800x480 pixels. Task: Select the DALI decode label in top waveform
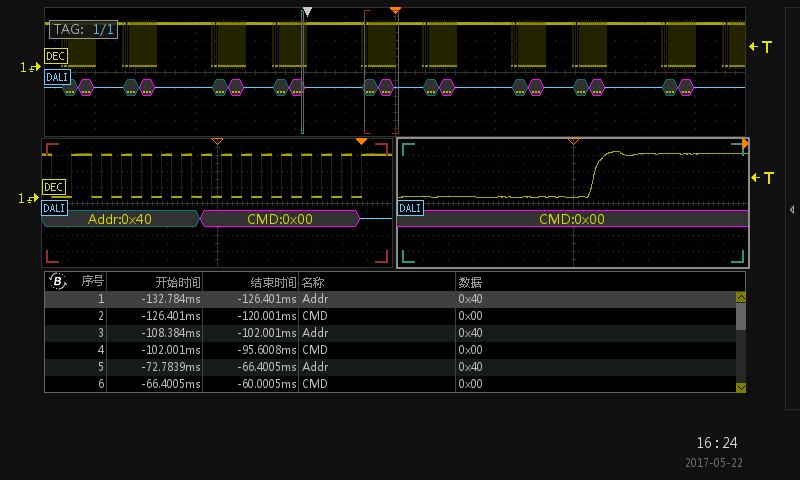tap(57, 77)
